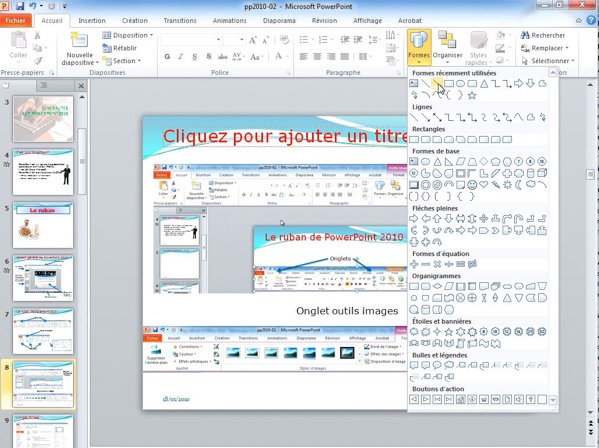Select the double-headed arrow line in Lignes
The image size is (599, 448).
coord(437,117)
